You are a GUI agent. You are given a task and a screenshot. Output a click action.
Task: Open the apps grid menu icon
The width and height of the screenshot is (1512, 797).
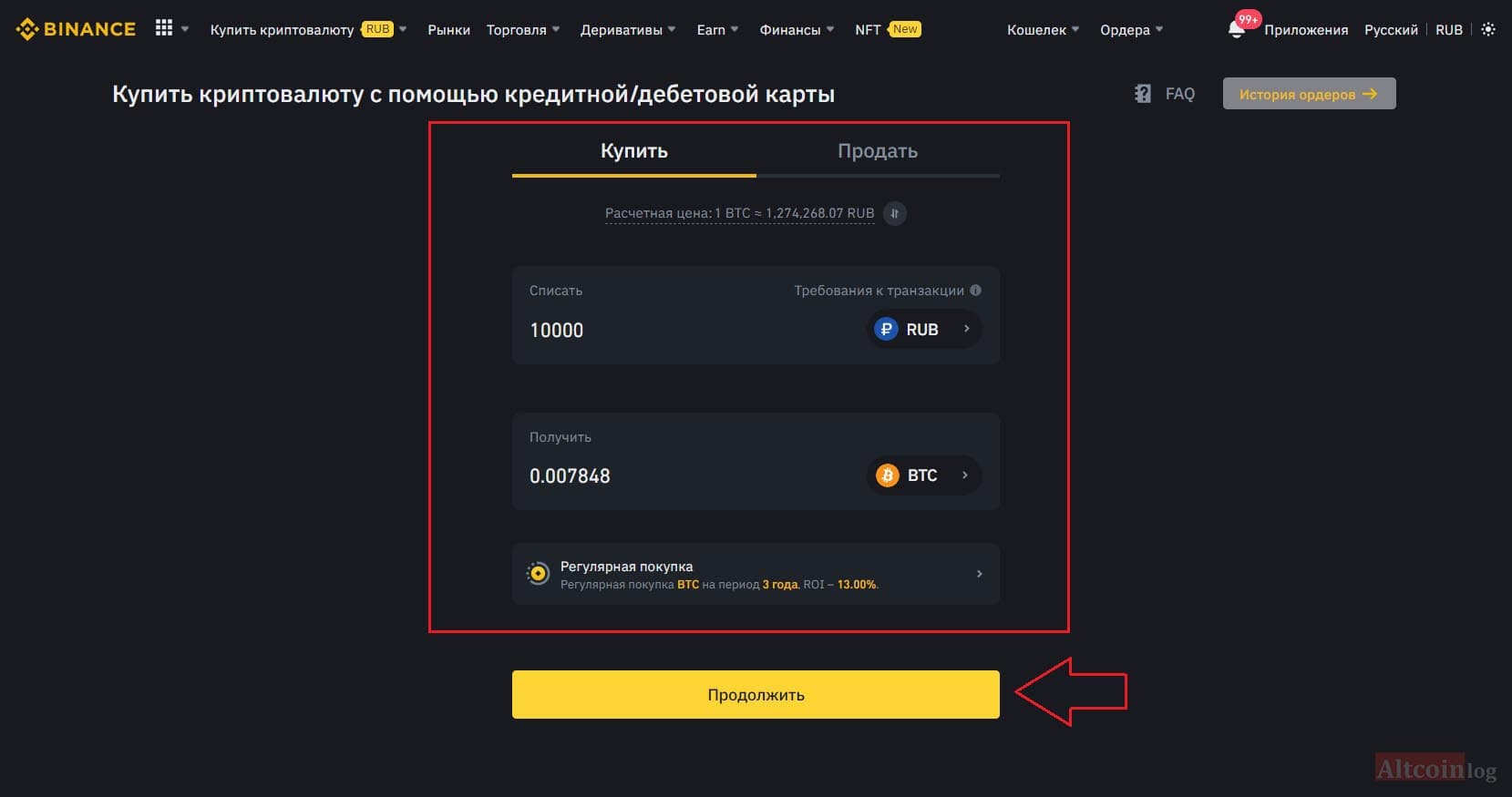(164, 28)
